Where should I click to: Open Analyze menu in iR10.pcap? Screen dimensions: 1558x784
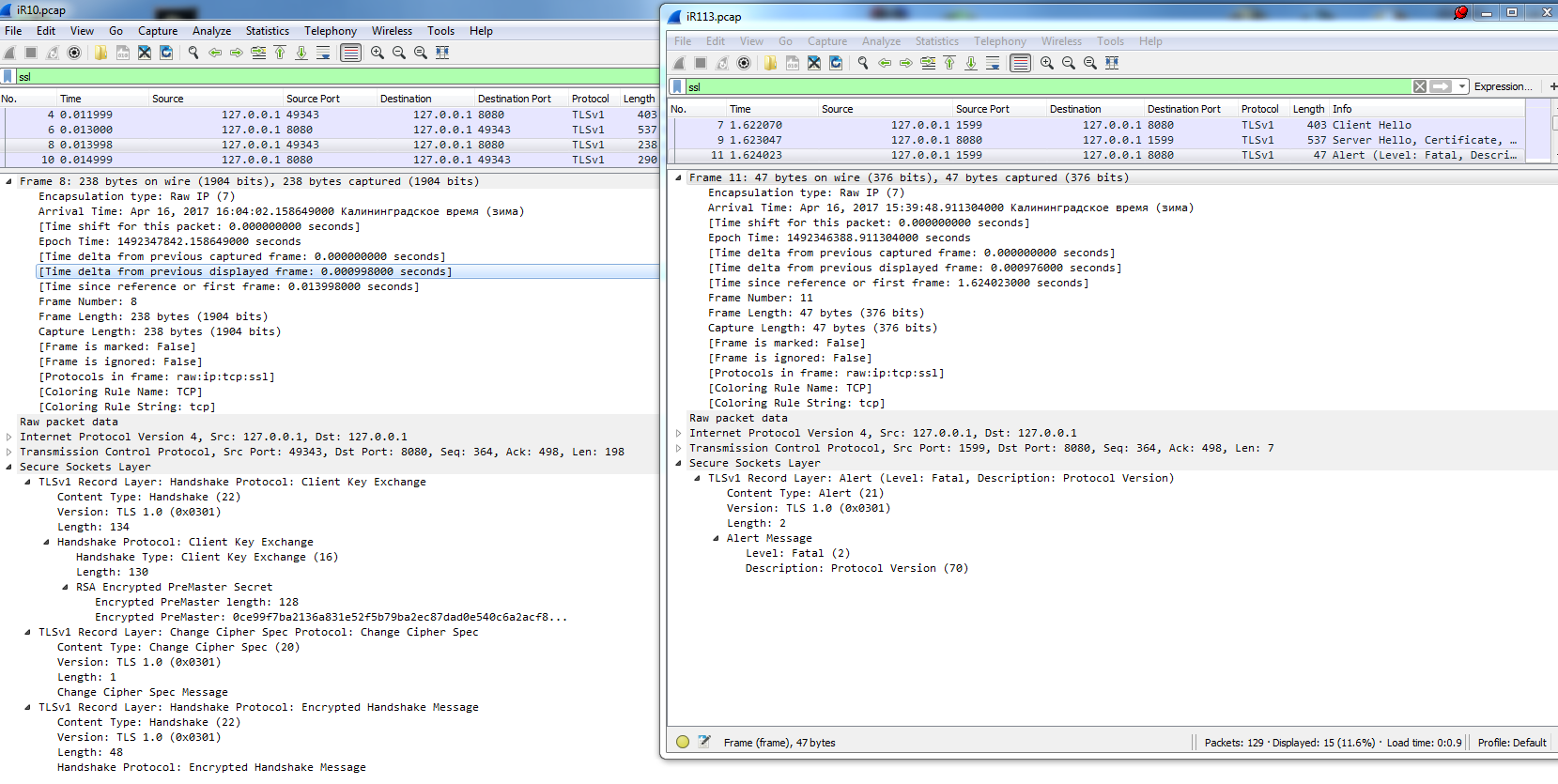click(x=211, y=31)
